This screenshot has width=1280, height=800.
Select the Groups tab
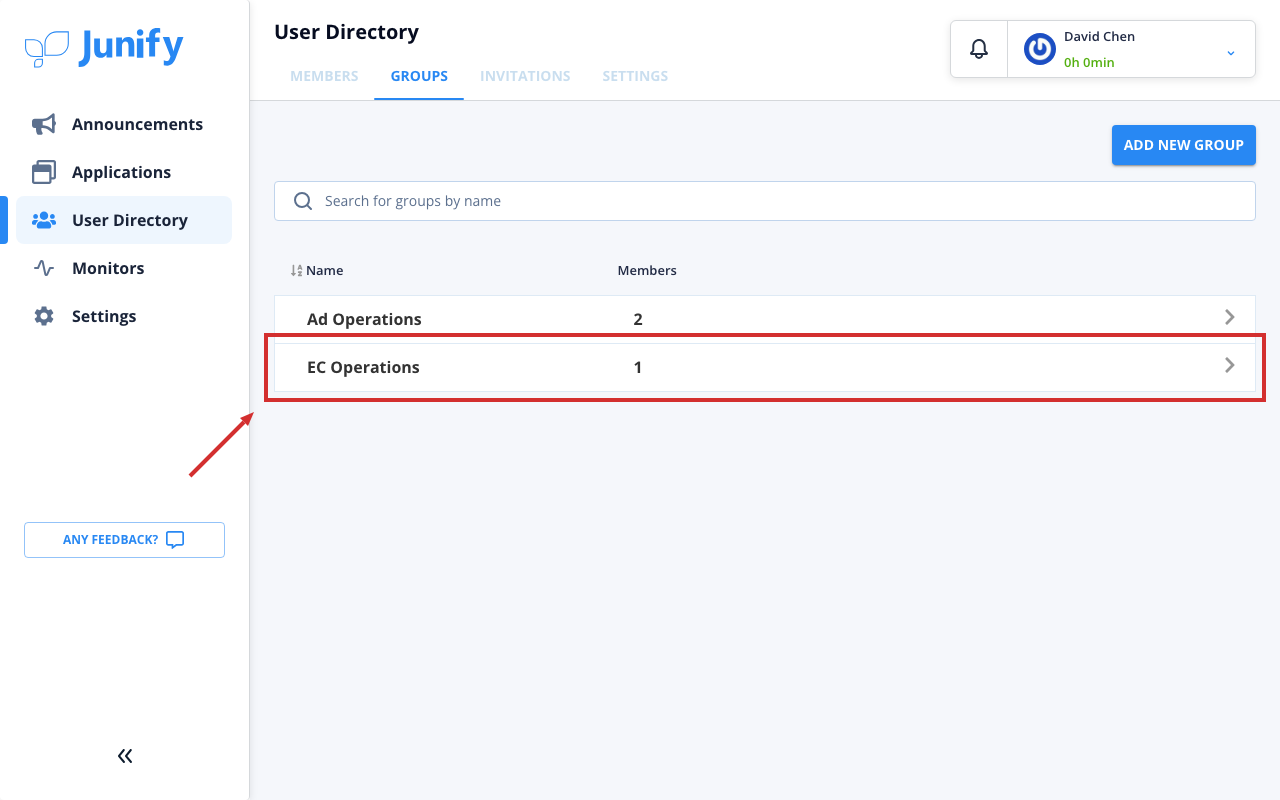coord(419,76)
